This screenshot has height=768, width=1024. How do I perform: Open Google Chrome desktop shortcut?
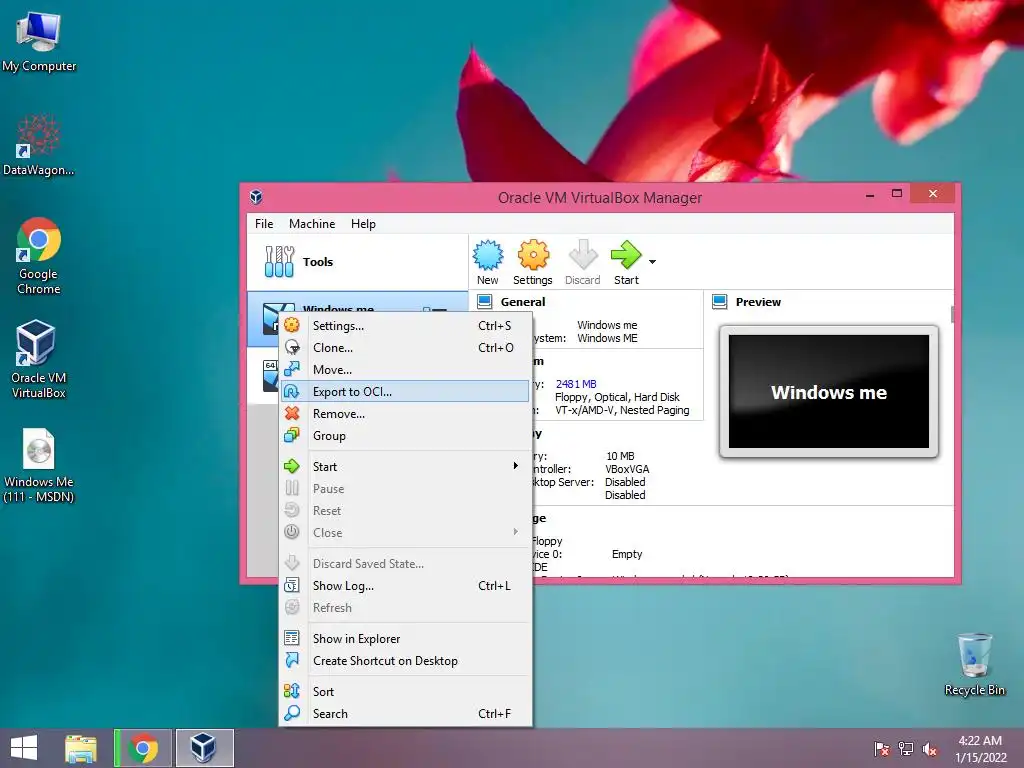click(39, 256)
